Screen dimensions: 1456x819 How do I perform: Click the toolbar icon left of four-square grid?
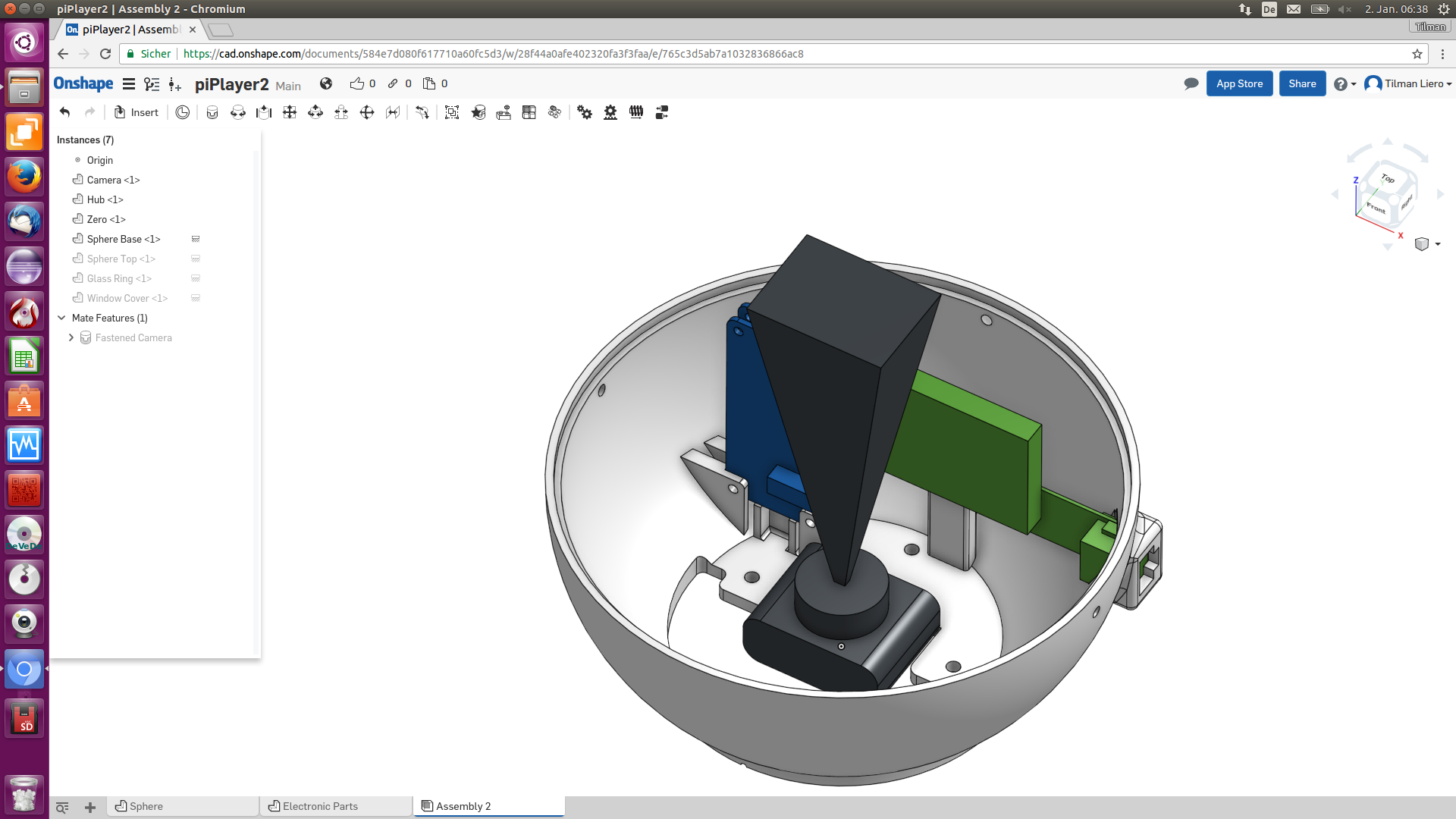[x=504, y=112]
